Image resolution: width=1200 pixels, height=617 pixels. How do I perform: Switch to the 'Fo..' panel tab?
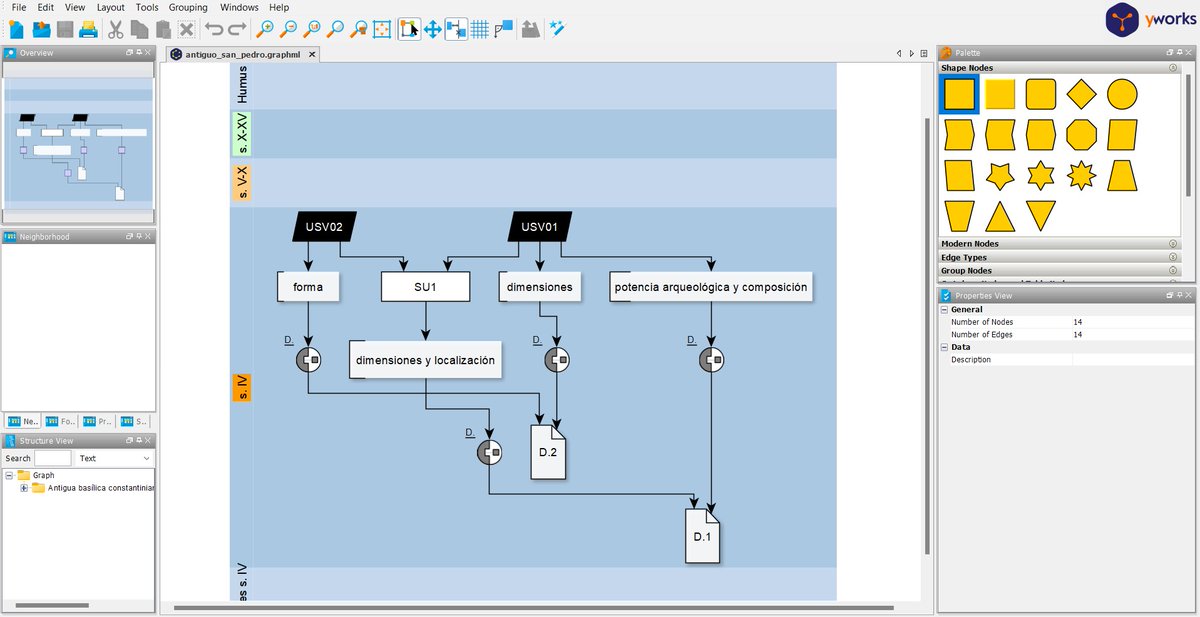pos(60,422)
